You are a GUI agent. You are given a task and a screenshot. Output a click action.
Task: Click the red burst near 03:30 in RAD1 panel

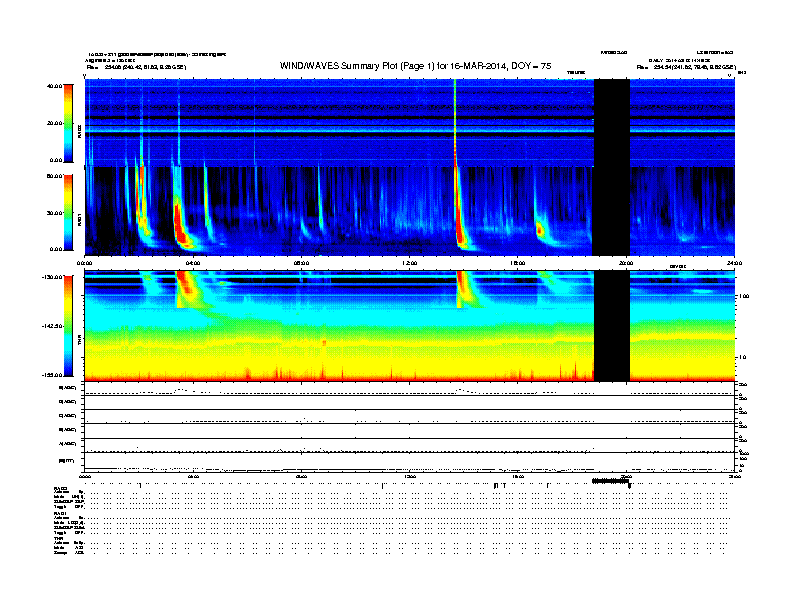click(179, 225)
